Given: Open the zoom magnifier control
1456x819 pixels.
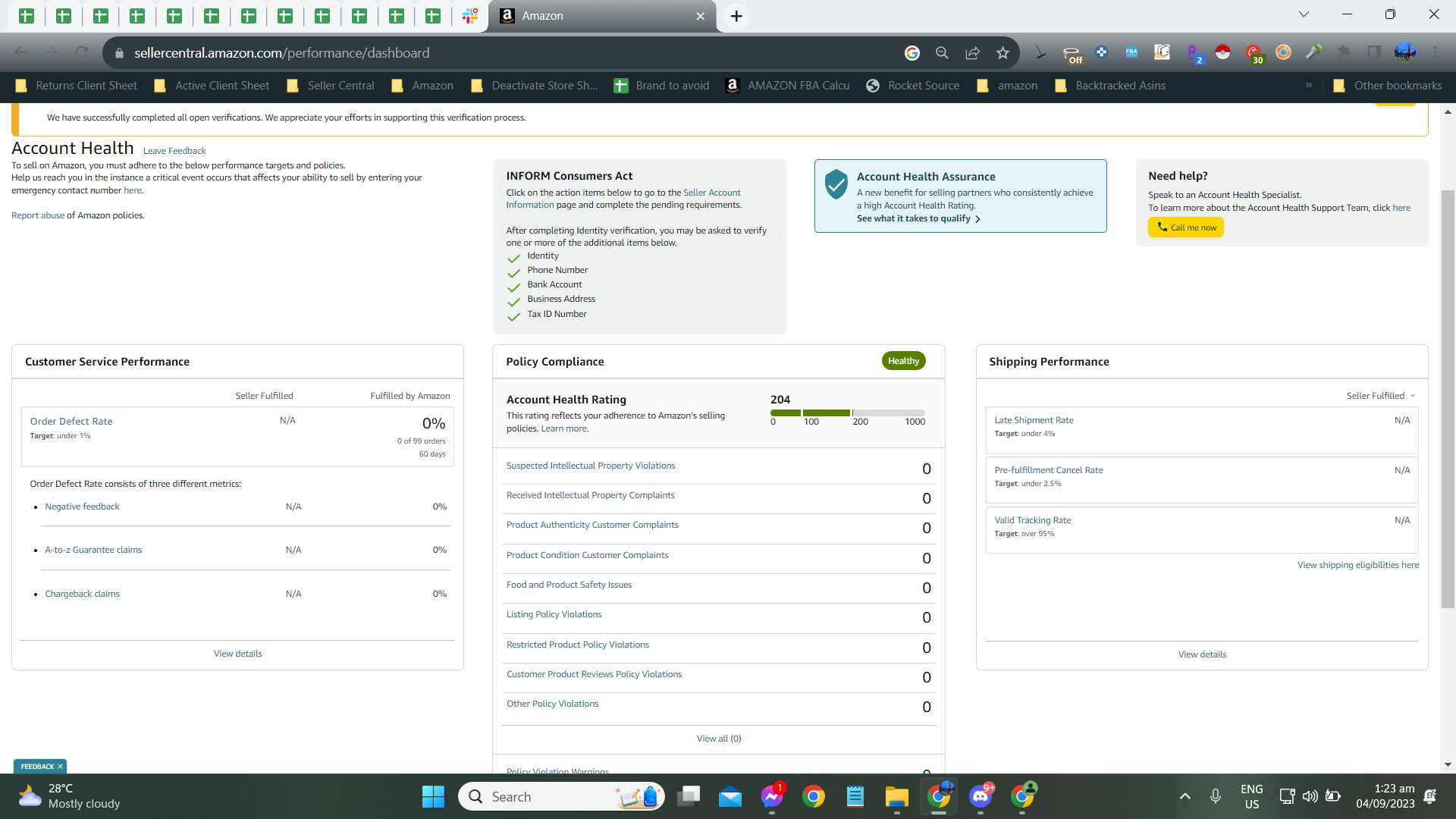Looking at the screenshot, I should click(x=942, y=53).
